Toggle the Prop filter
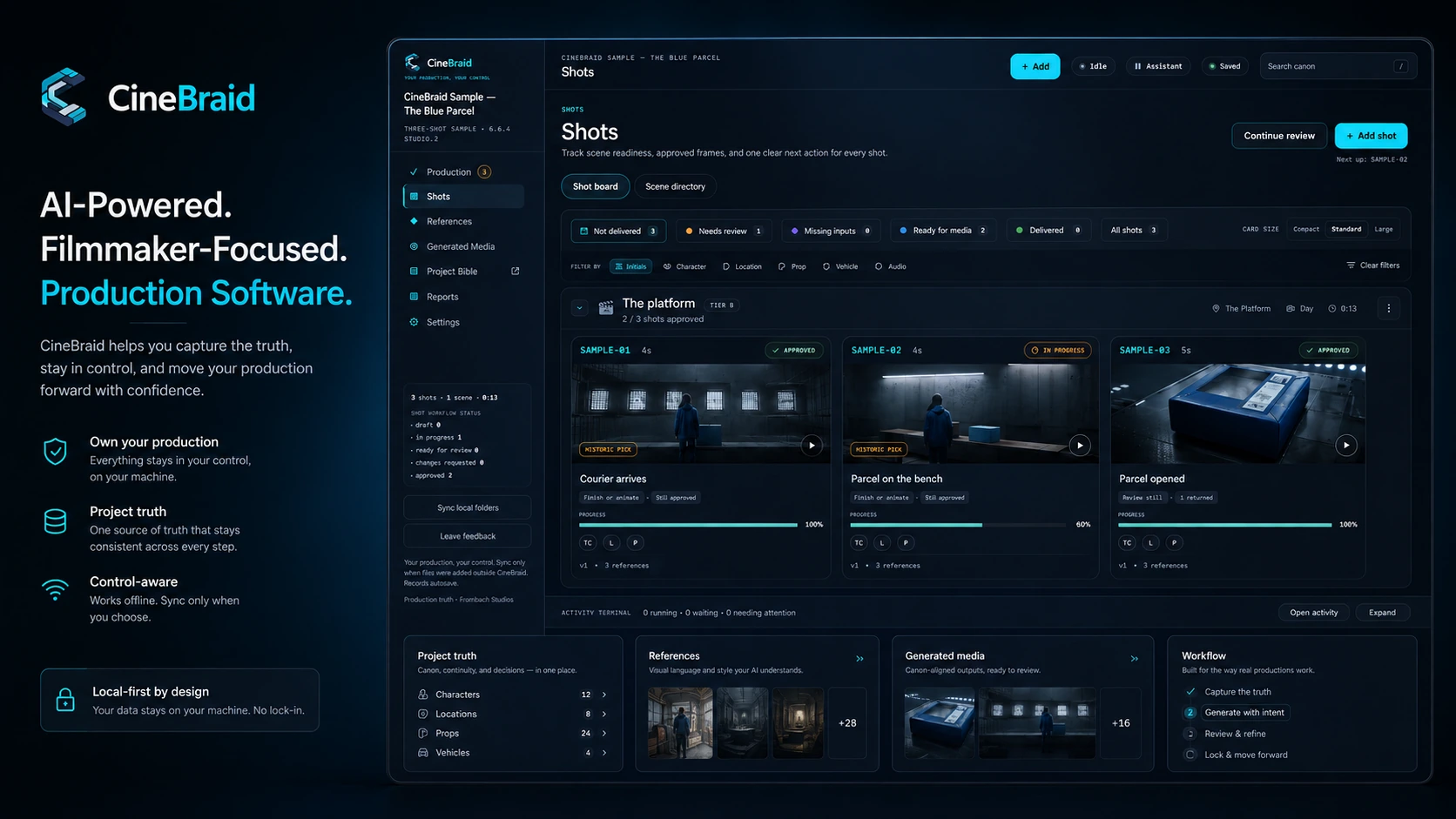Viewport: 1456px width, 819px height. 792,266
